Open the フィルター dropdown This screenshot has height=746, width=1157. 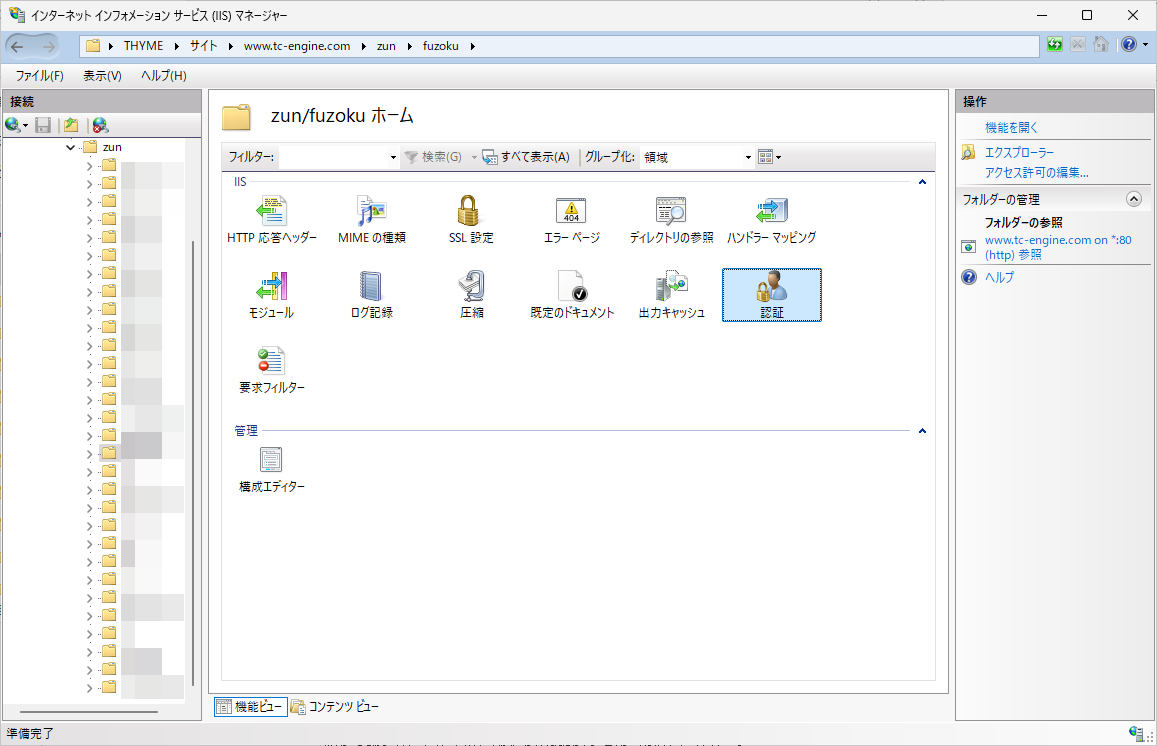point(393,157)
